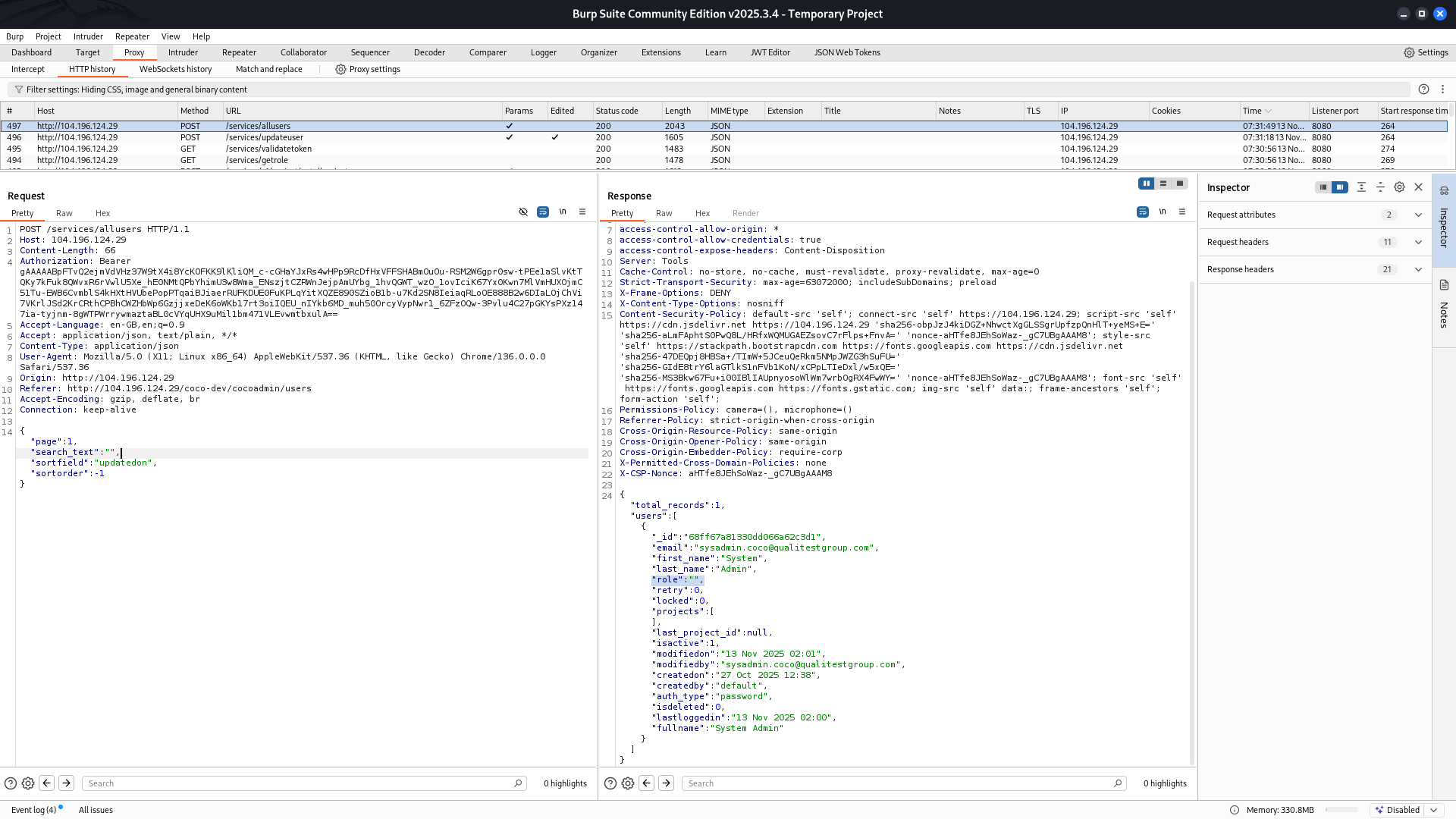Toggle line wrap icon in Request panel
This screenshot has width=1456, height=819.
click(543, 212)
